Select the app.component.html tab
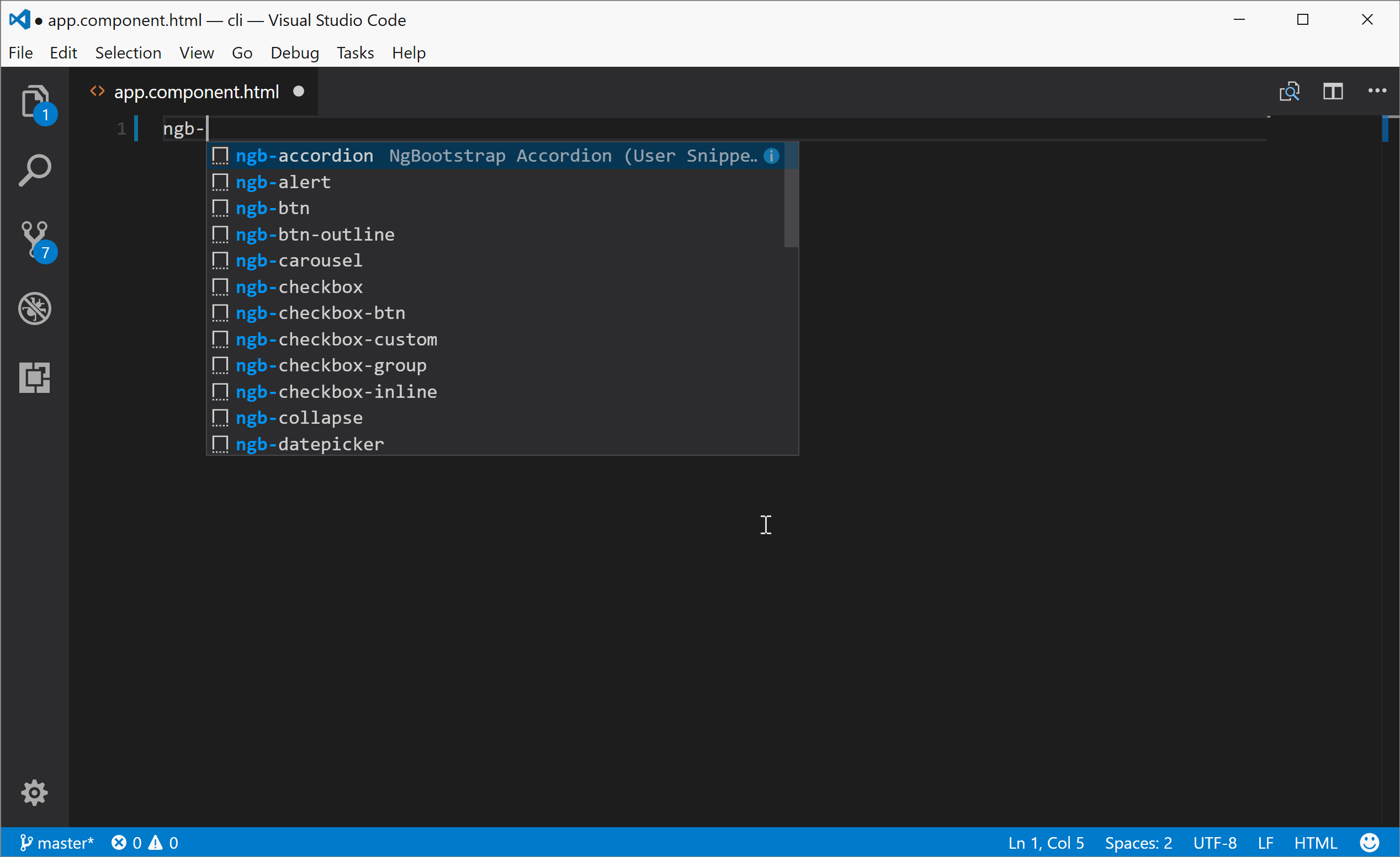 click(196, 92)
